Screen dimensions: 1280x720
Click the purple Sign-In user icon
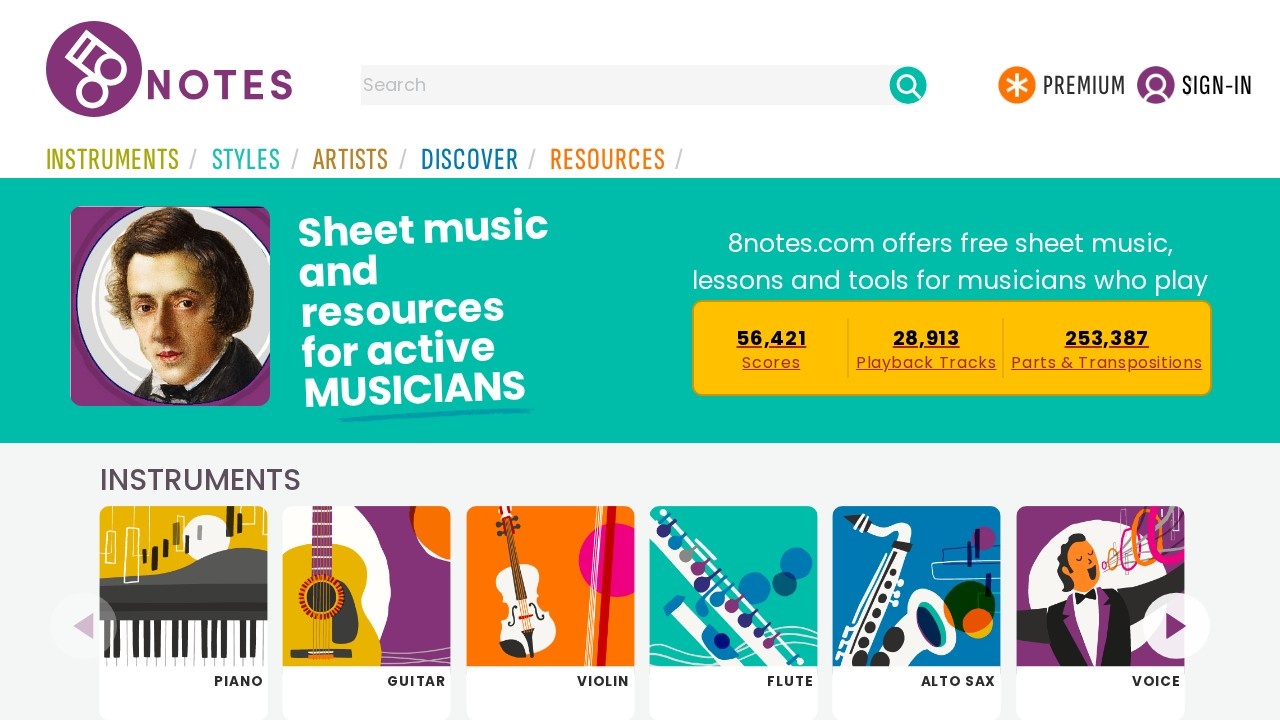pos(1155,85)
